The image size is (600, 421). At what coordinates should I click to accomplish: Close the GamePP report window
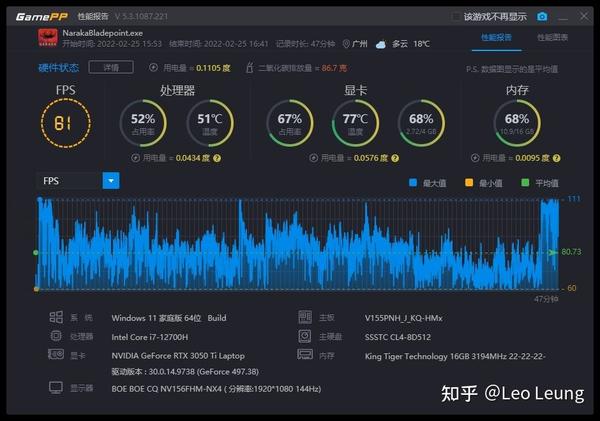pyautogui.click(x=584, y=16)
